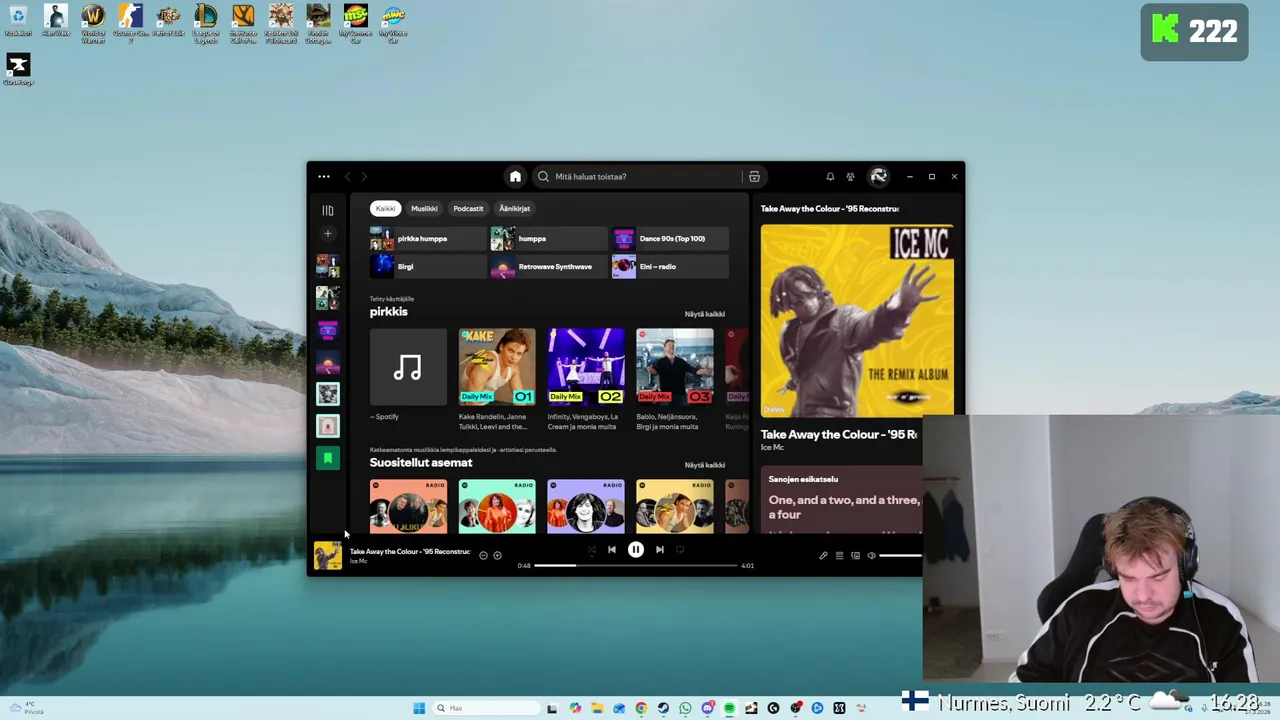Click the minus icon by song title
Image resolution: width=1280 pixels, height=720 pixels.
click(483, 555)
